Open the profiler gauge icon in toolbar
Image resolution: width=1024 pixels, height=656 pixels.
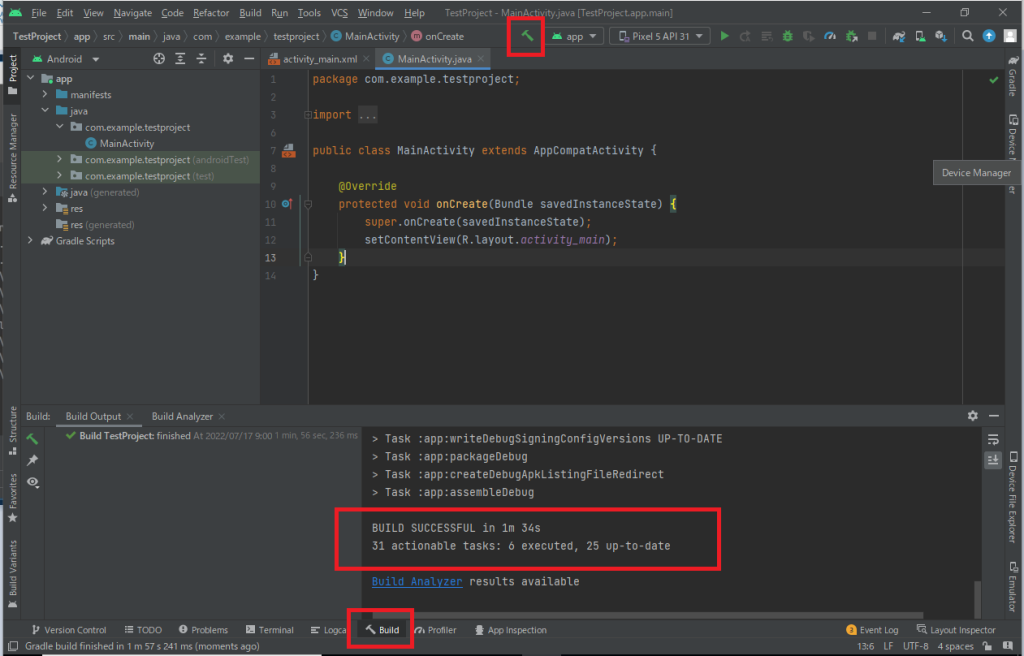pyautogui.click(x=829, y=36)
